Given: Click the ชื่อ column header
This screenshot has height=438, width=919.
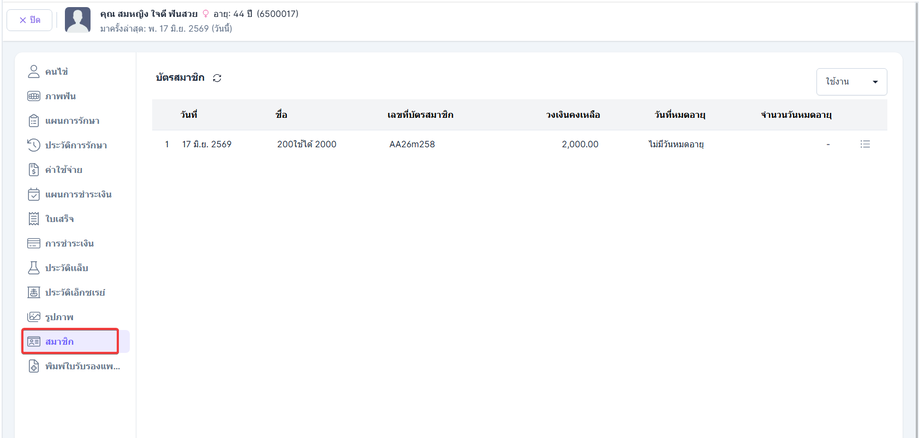Looking at the screenshot, I should (x=281, y=115).
